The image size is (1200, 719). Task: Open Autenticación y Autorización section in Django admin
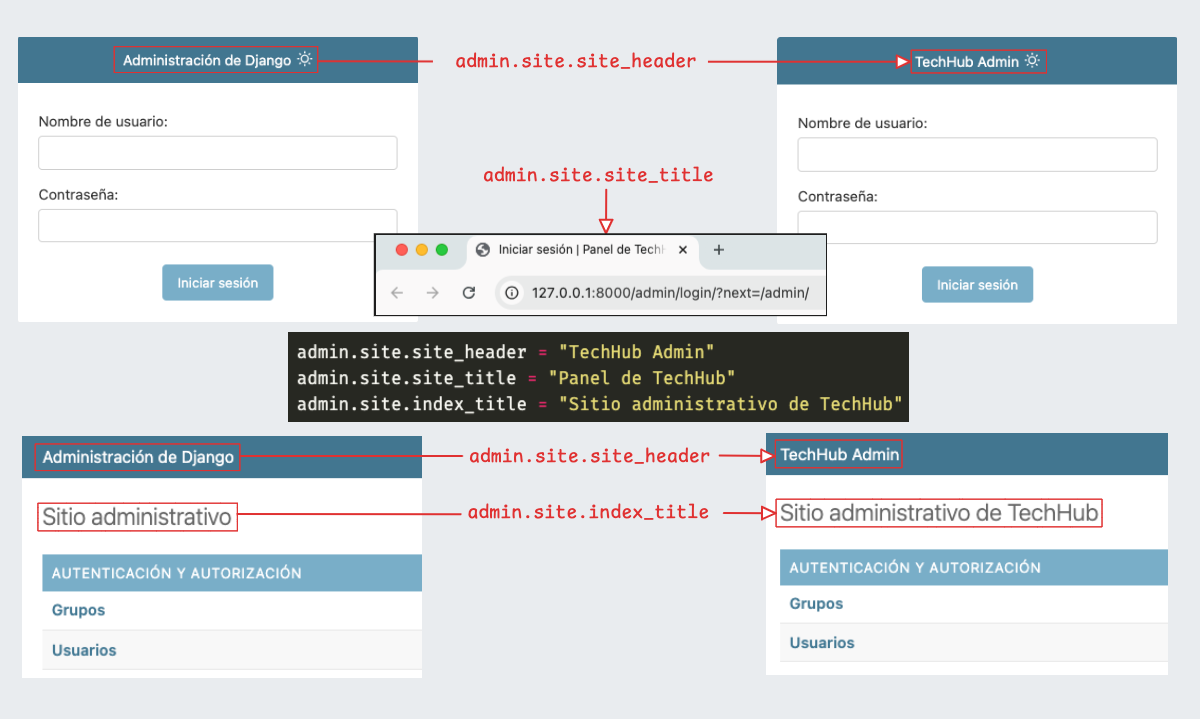click(177, 574)
